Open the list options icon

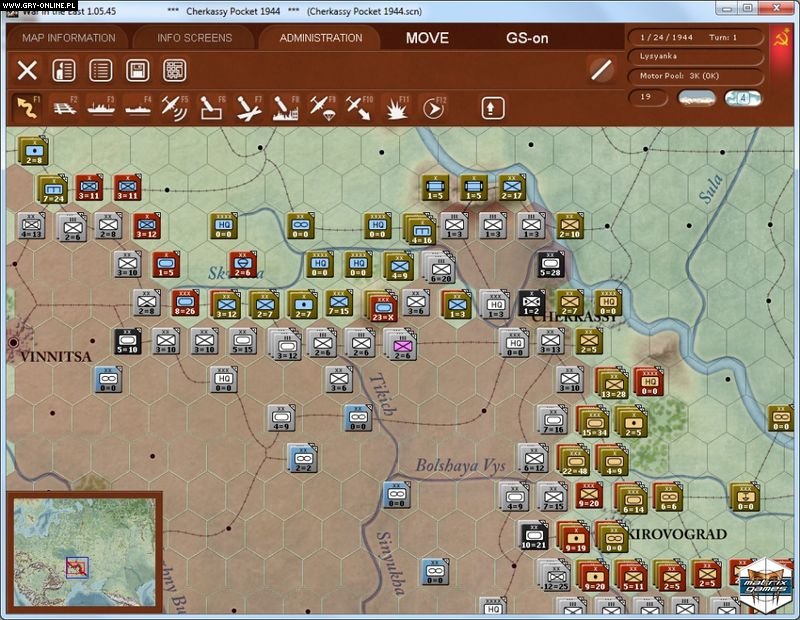101,70
